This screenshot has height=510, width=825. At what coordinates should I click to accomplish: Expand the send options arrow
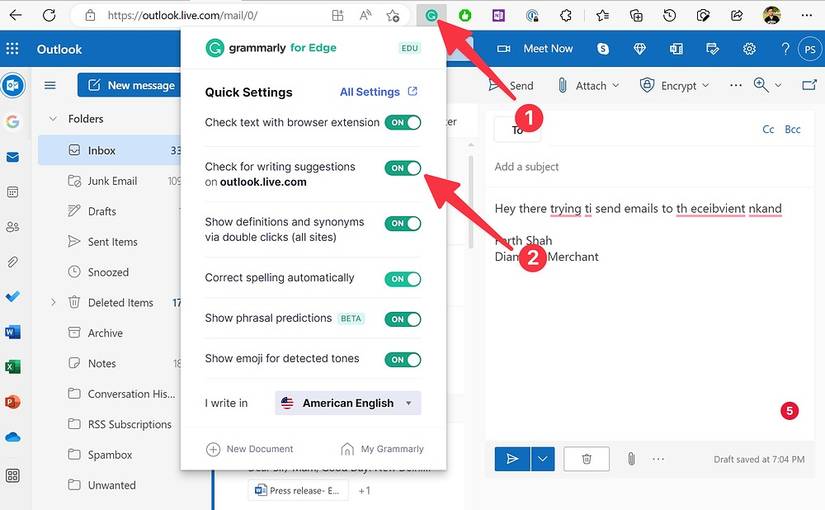(x=544, y=459)
